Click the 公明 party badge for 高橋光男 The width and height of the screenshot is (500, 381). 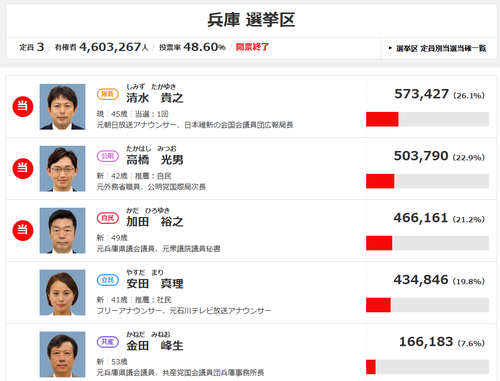pyautogui.click(x=108, y=156)
